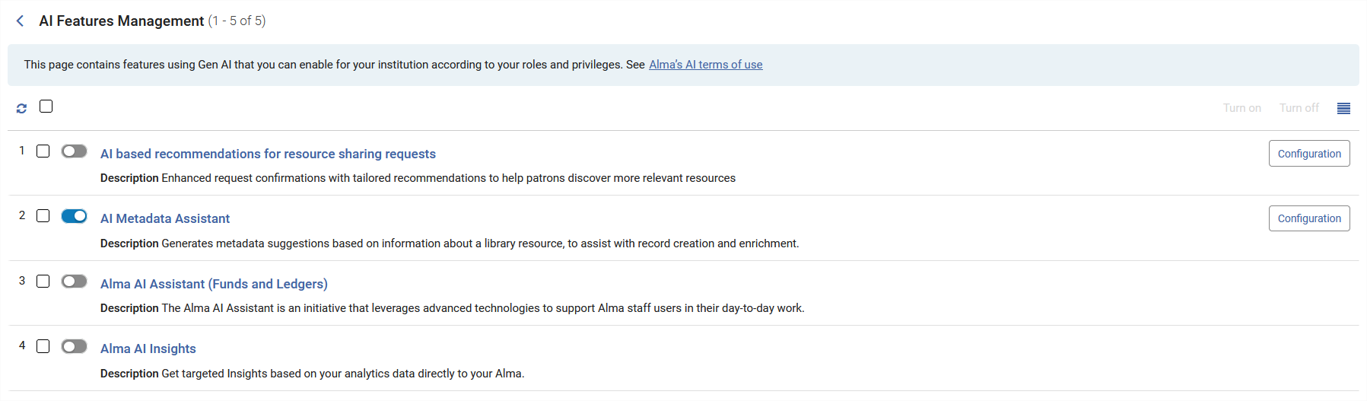Click the AI Features Management page title

(121, 21)
